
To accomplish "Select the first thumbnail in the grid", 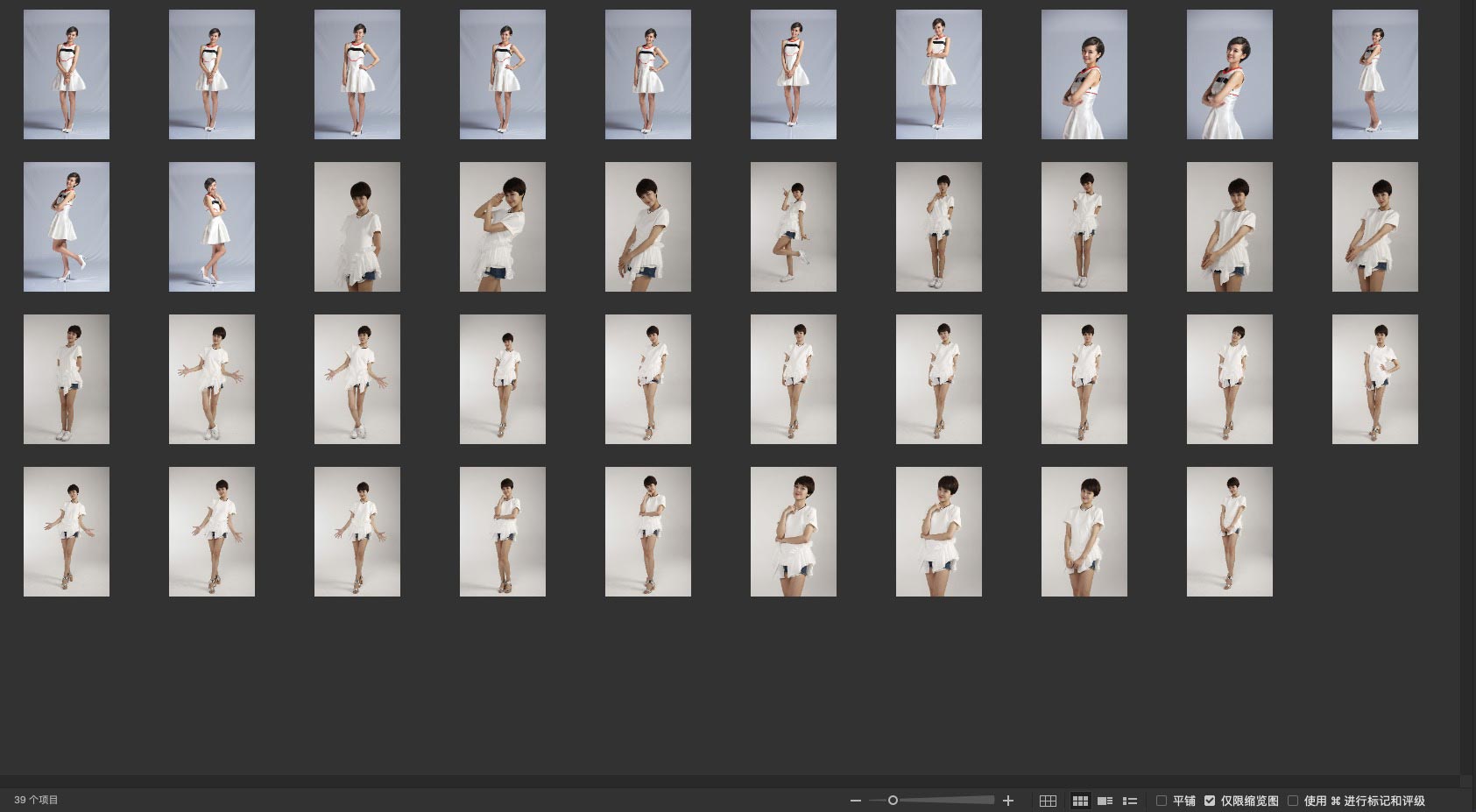I will pos(67,74).
